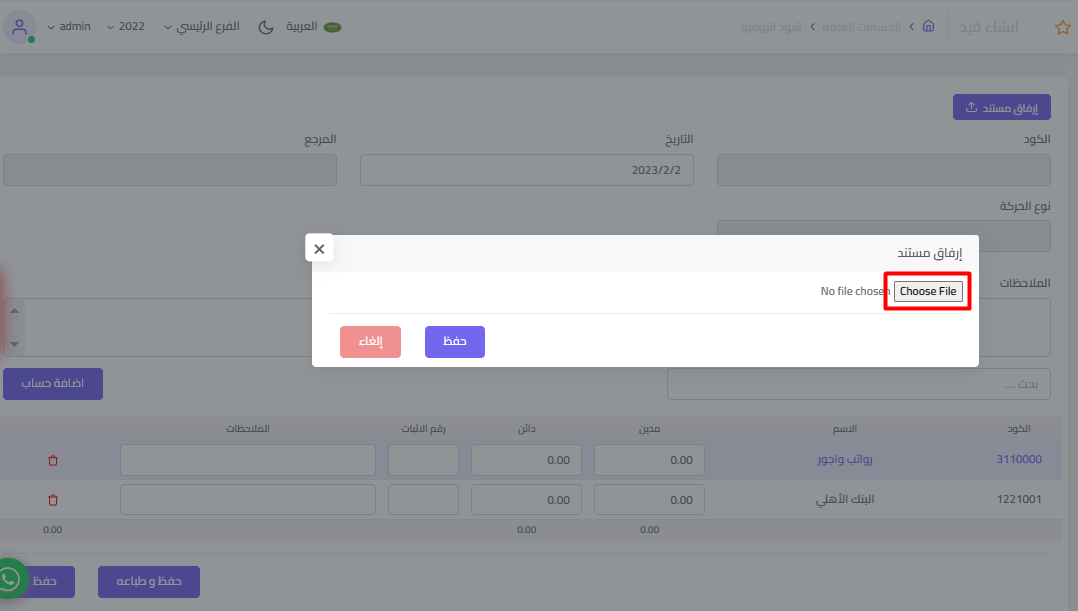This screenshot has height=611, width=1078.
Task: Switch language via العربية selector
Action: pos(313,27)
